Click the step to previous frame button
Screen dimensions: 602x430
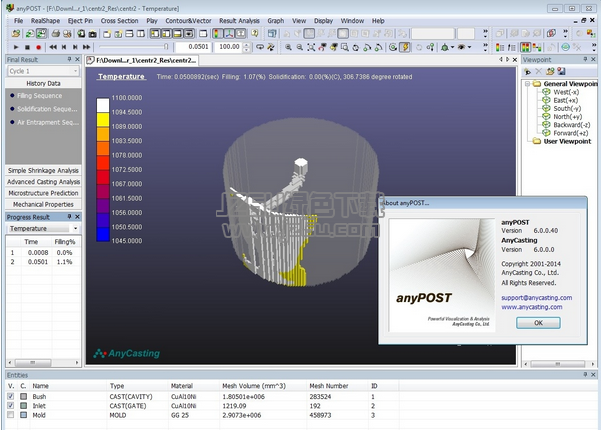click(x=64, y=47)
